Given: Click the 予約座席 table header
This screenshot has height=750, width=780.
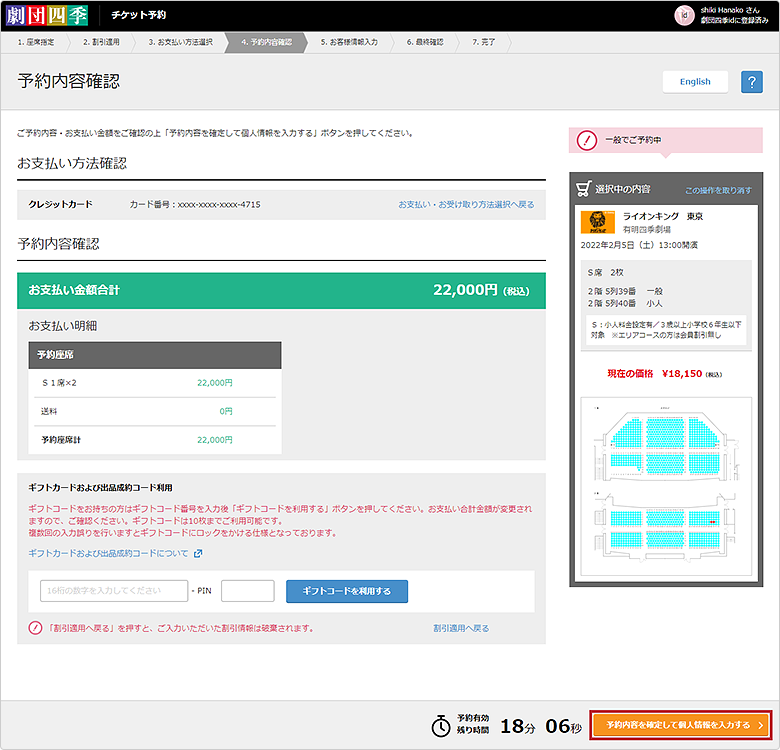Looking at the screenshot, I should coord(155,355).
